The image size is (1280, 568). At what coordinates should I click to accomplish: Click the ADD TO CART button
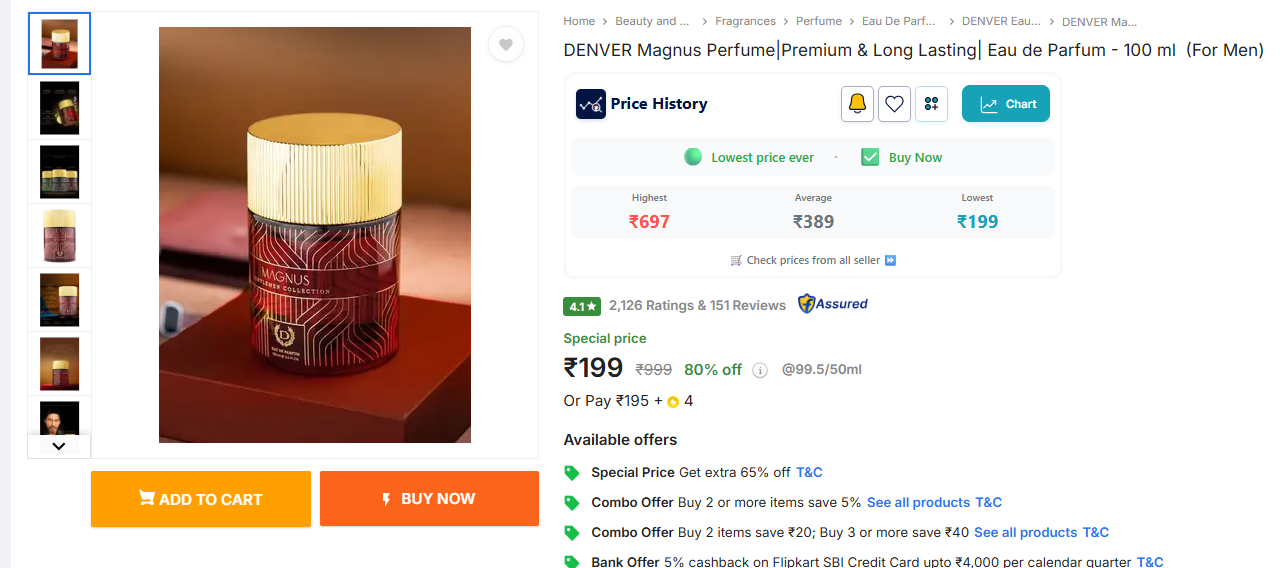201,499
